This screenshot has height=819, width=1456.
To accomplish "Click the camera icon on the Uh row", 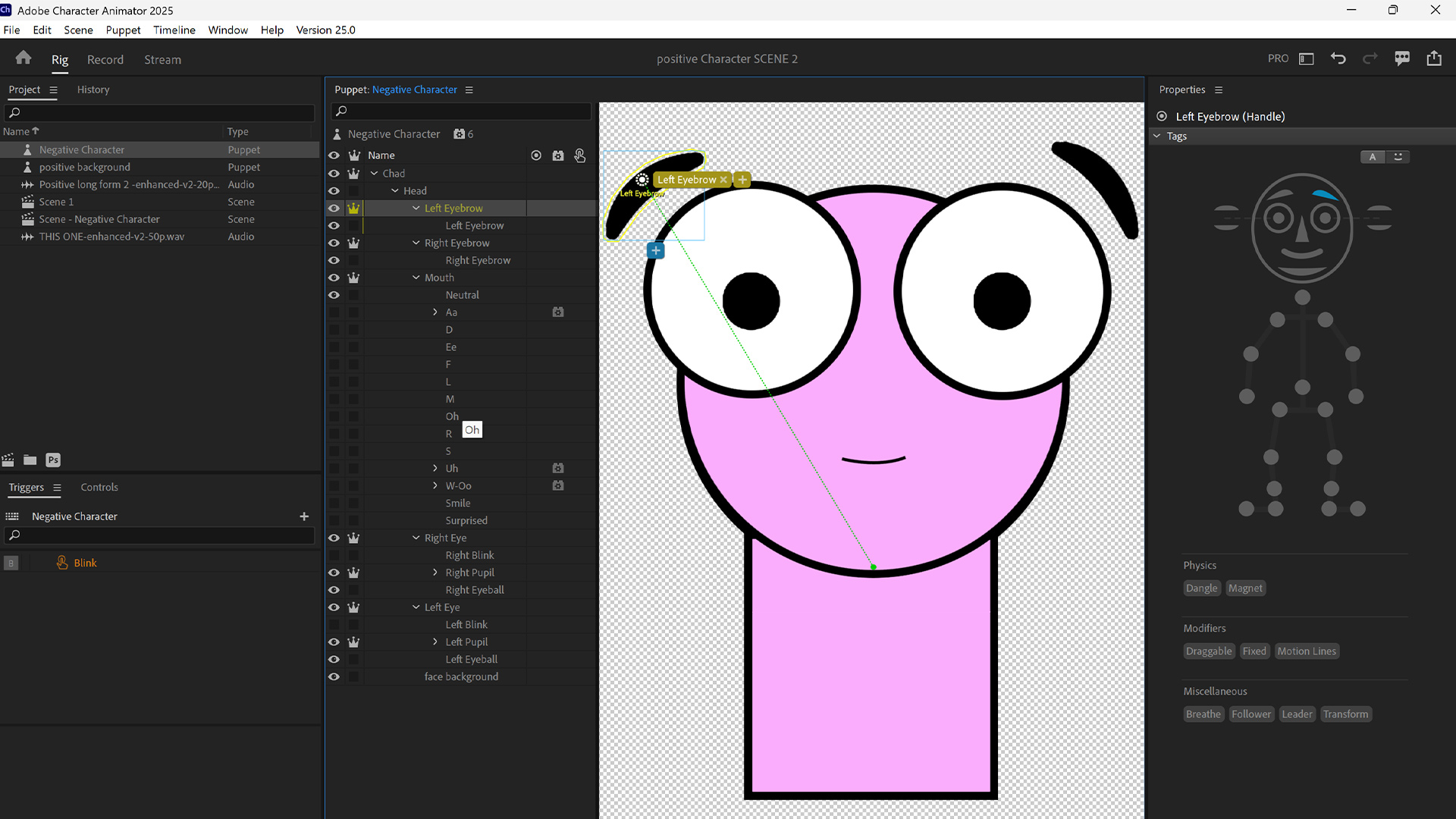I will [558, 469].
